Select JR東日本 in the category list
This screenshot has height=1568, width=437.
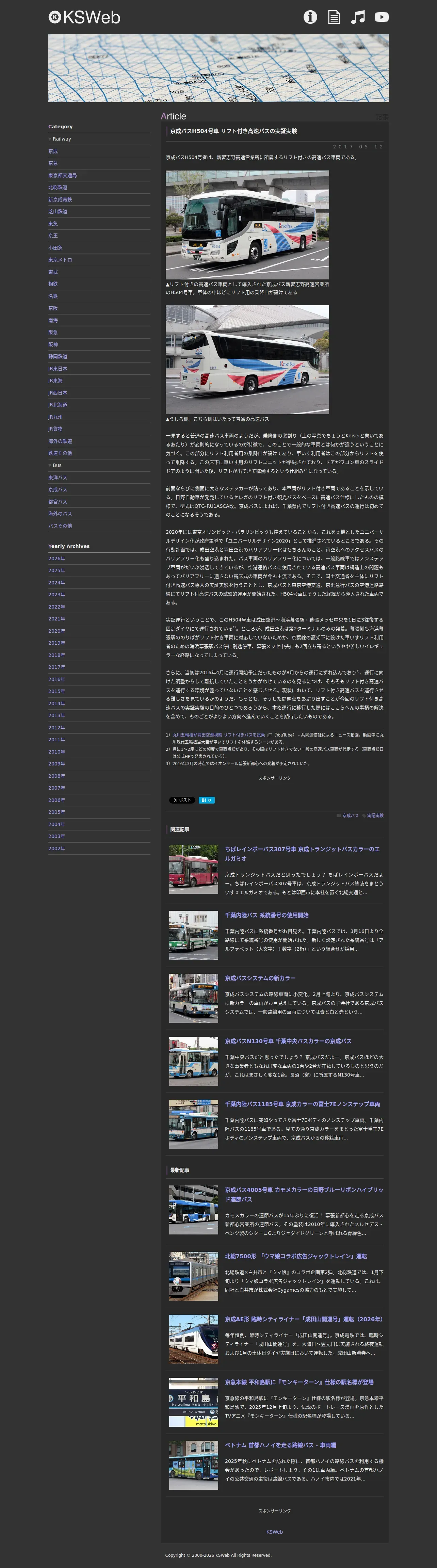[x=58, y=369]
